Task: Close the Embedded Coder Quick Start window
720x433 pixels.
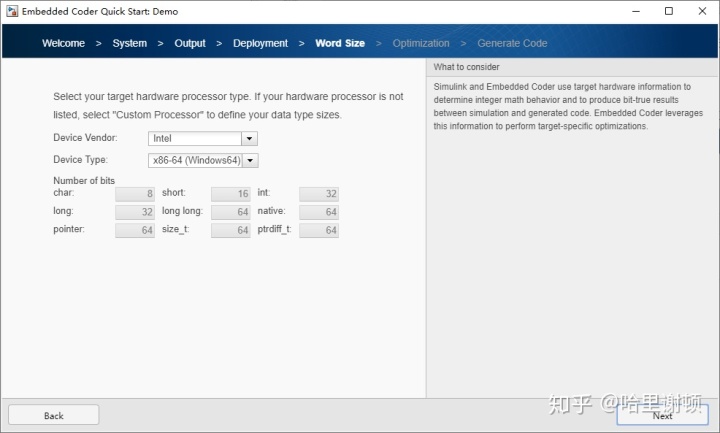Action: pyautogui.click(x=702, y=11)
